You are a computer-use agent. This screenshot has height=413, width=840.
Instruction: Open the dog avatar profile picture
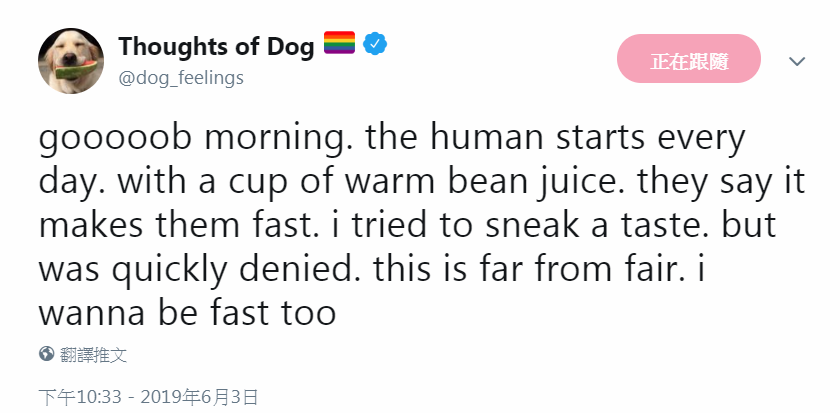click(71, 61)
